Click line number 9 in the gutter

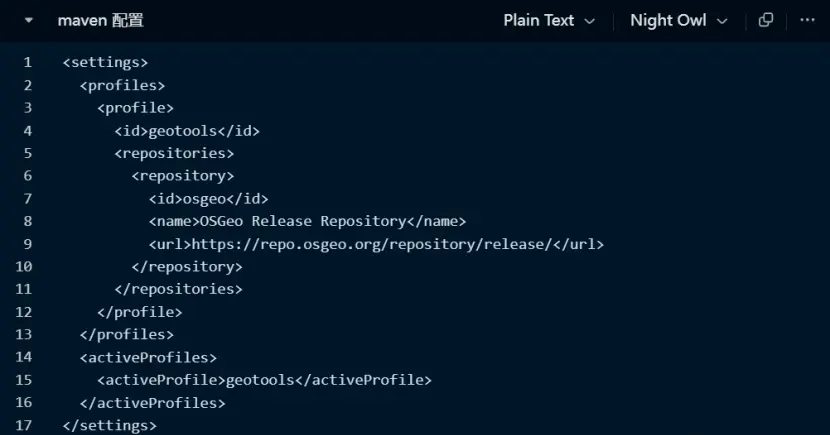pos(27,244)
